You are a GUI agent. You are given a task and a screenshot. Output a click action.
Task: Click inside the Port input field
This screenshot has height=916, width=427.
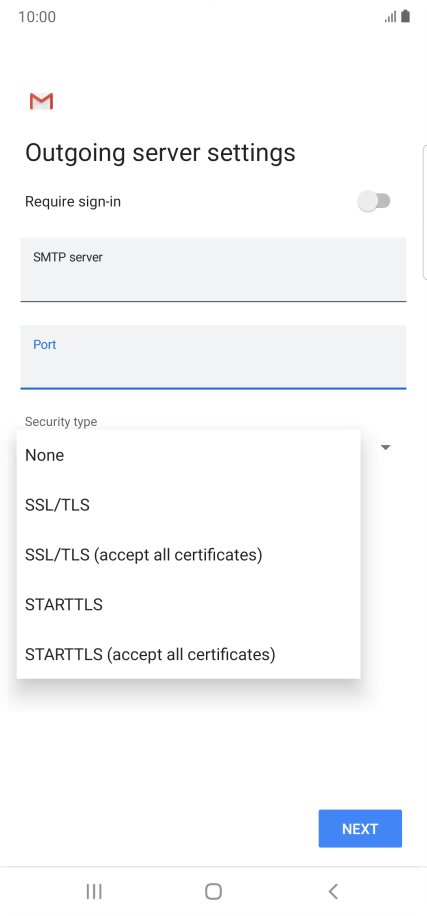coord(213,357)
